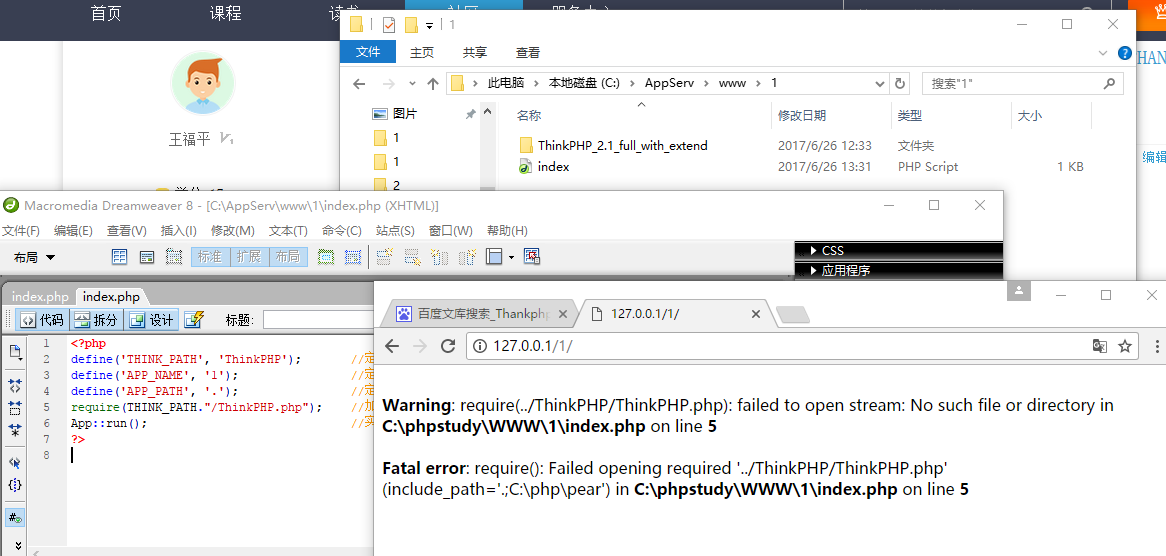Image resolution: width=1166 pixels, height=556 pixels.
Task: Click Insert Row Below icon
Action: coord(412,257)
